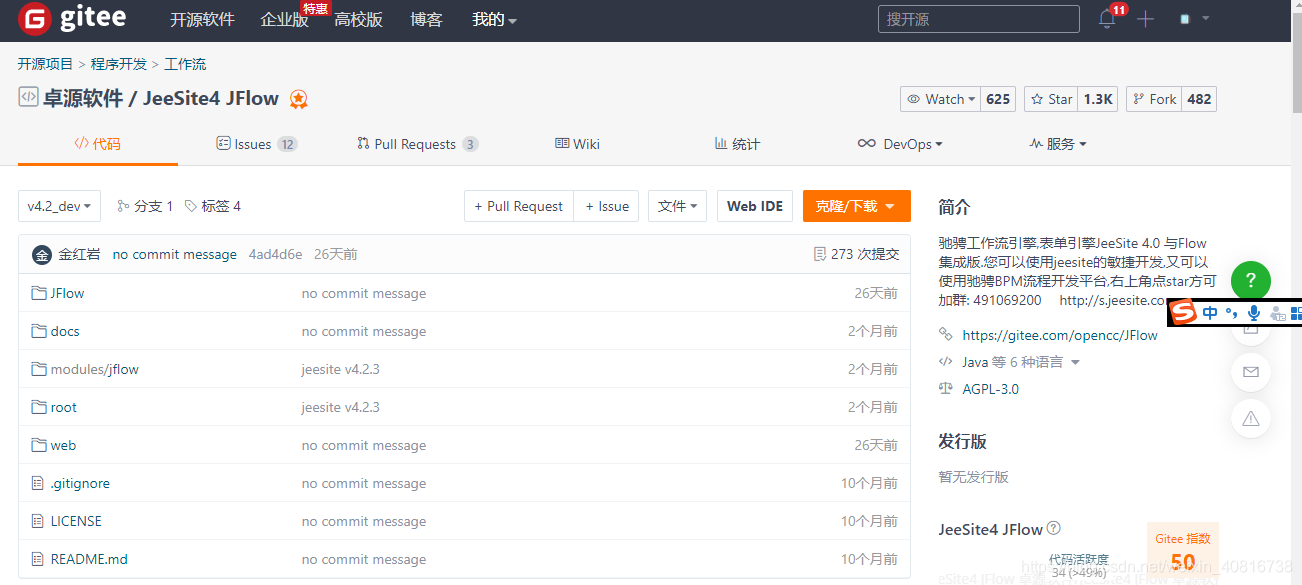Viewport: 1302px width, 585px height.
Task: Click the recommended project badge icon
Action: click(298, 99)
